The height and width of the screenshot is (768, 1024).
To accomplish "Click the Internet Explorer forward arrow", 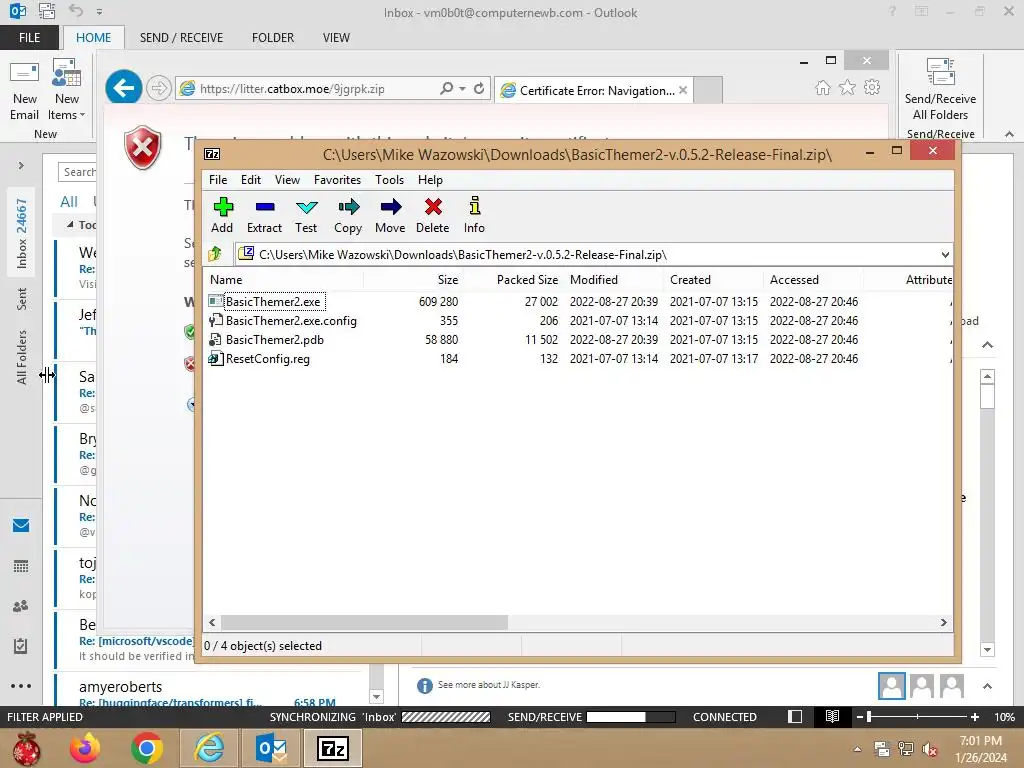I will coord(158,88).
